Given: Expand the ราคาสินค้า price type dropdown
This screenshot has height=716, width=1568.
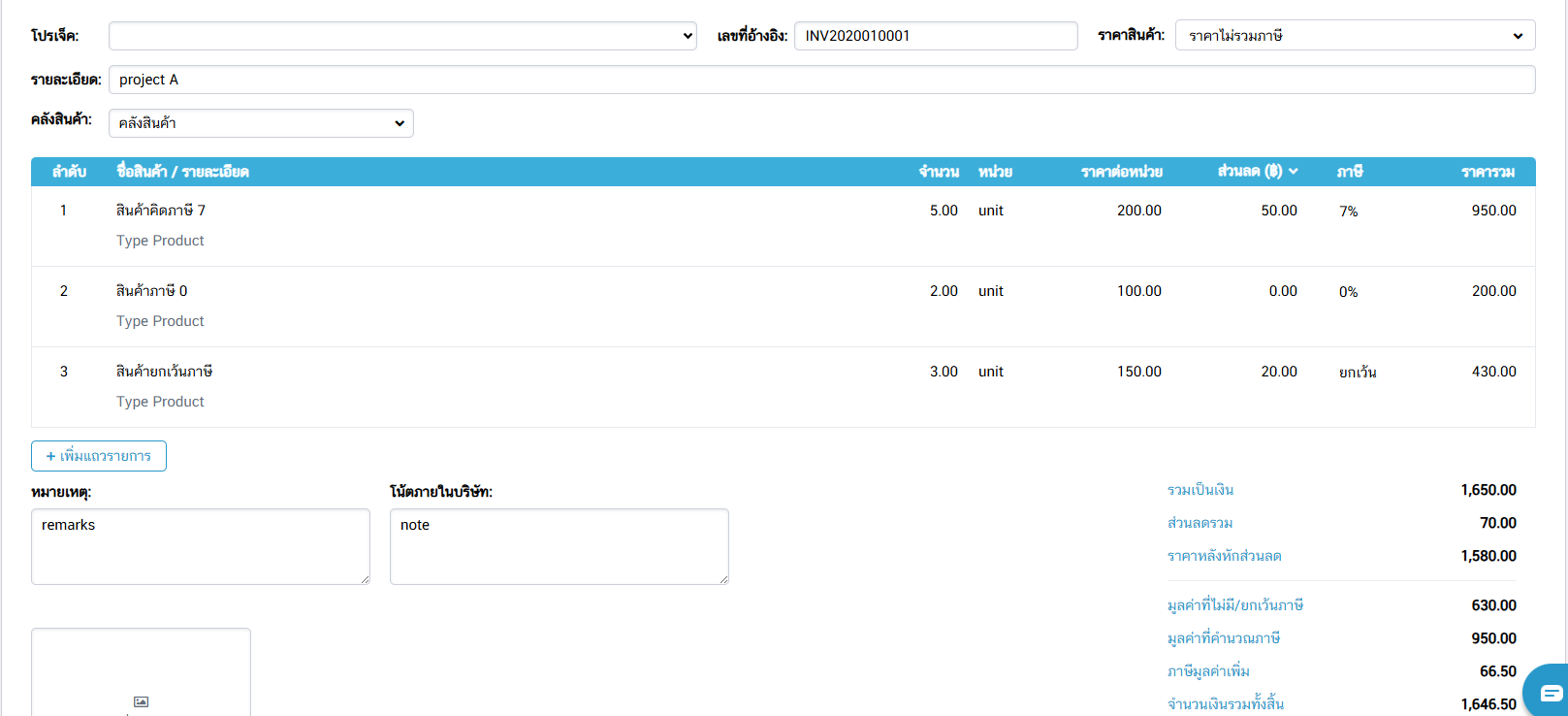Looking at the screenshot, I should [1355, 36].
